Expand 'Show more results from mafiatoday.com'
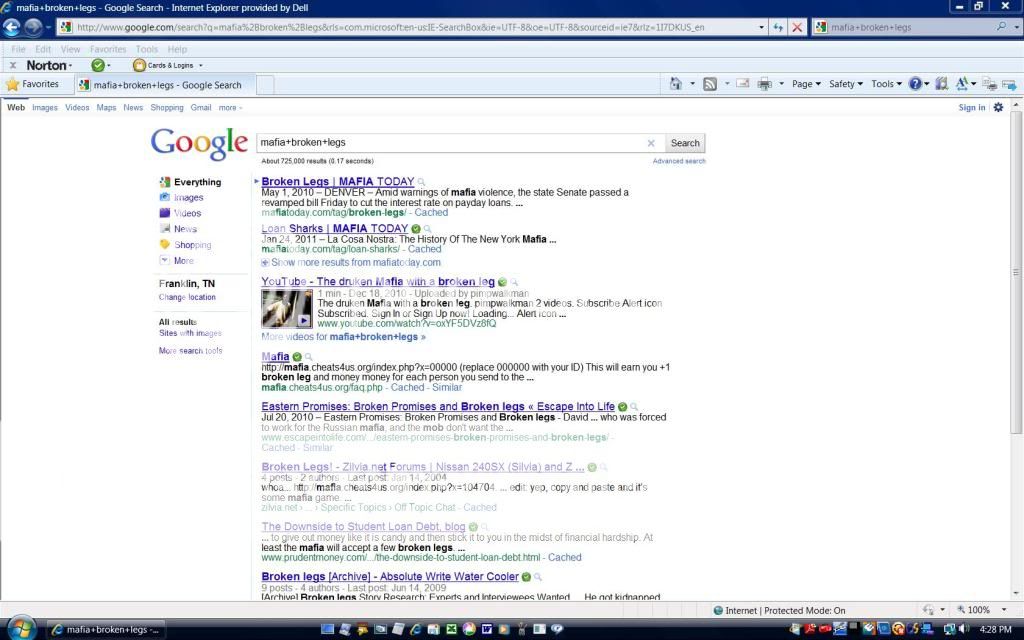This screenshot has height=640, width=1024. coord(351,263)
